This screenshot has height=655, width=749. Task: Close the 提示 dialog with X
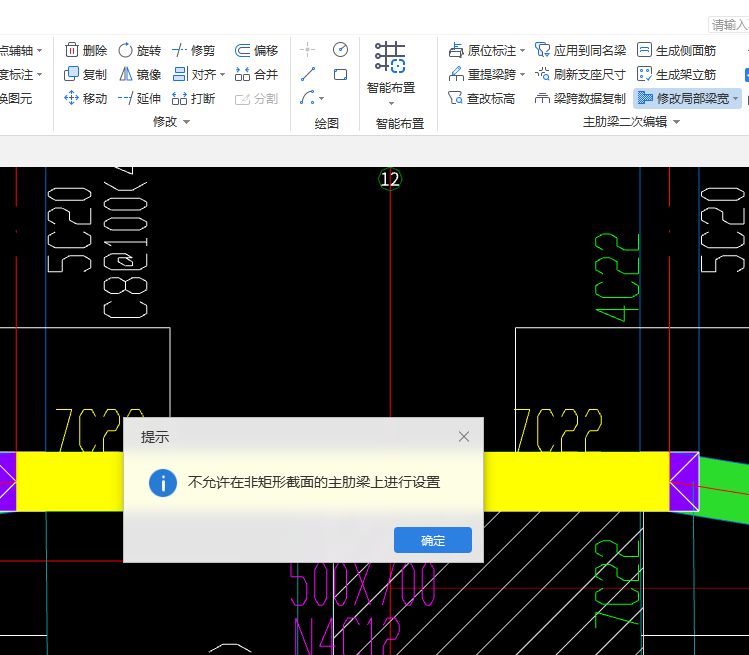point(464,437)
